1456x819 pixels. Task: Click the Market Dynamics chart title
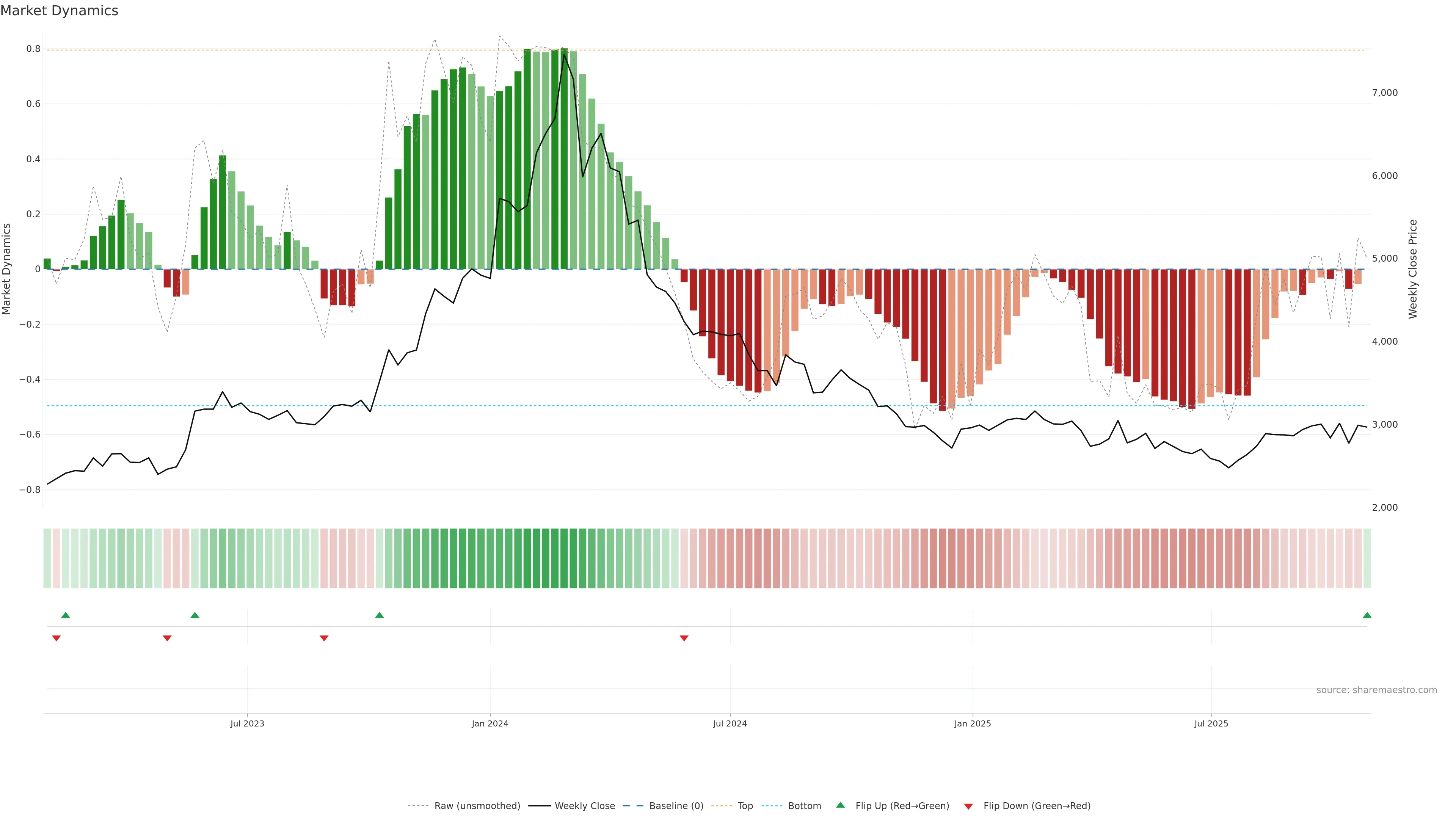(60, 11)
